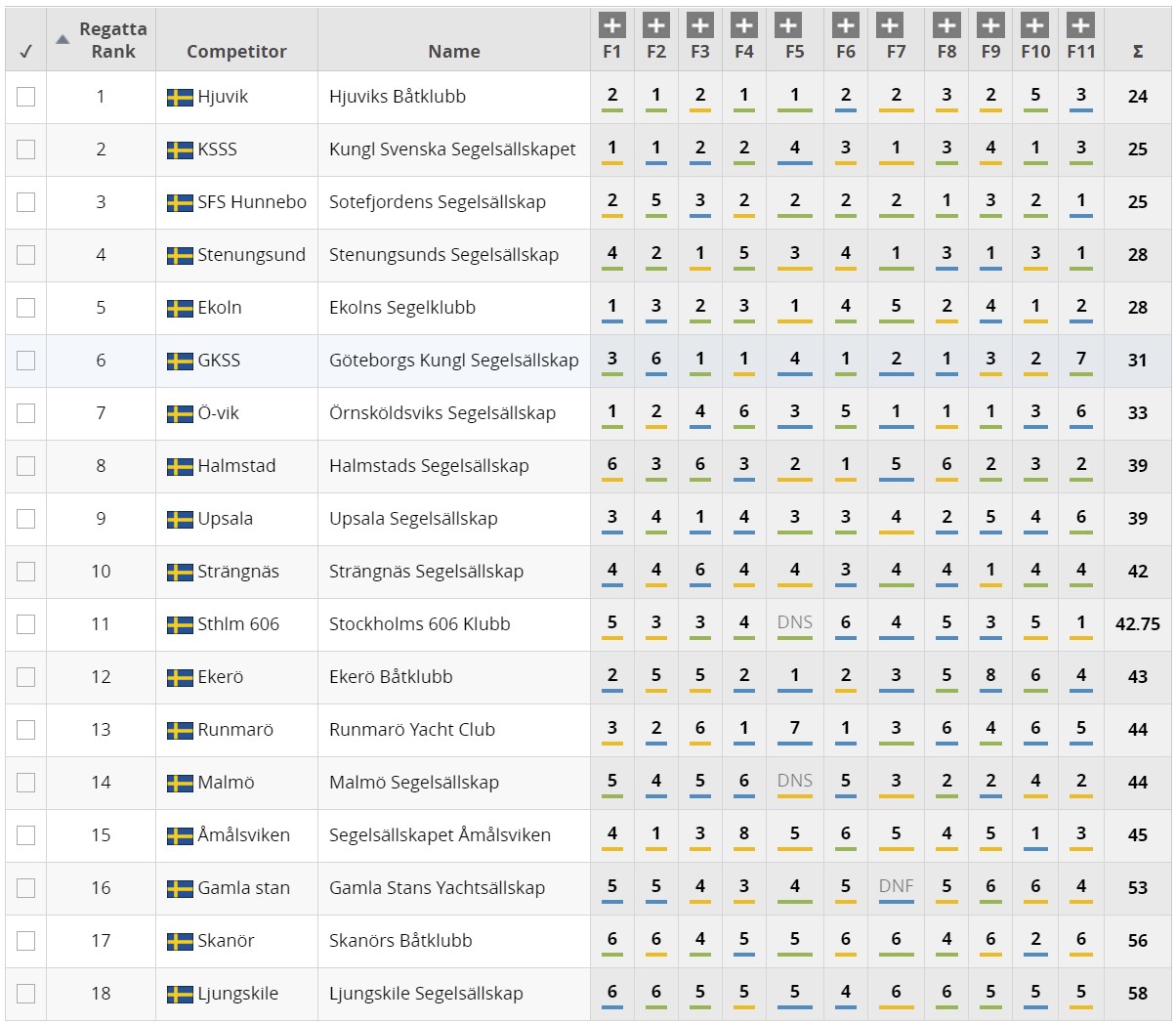The height and width of the screenshot is (1023, 1176).
Task: Select the checkbox in the Halmstad row
Action: pyautogui.click(x=25, y=466)
